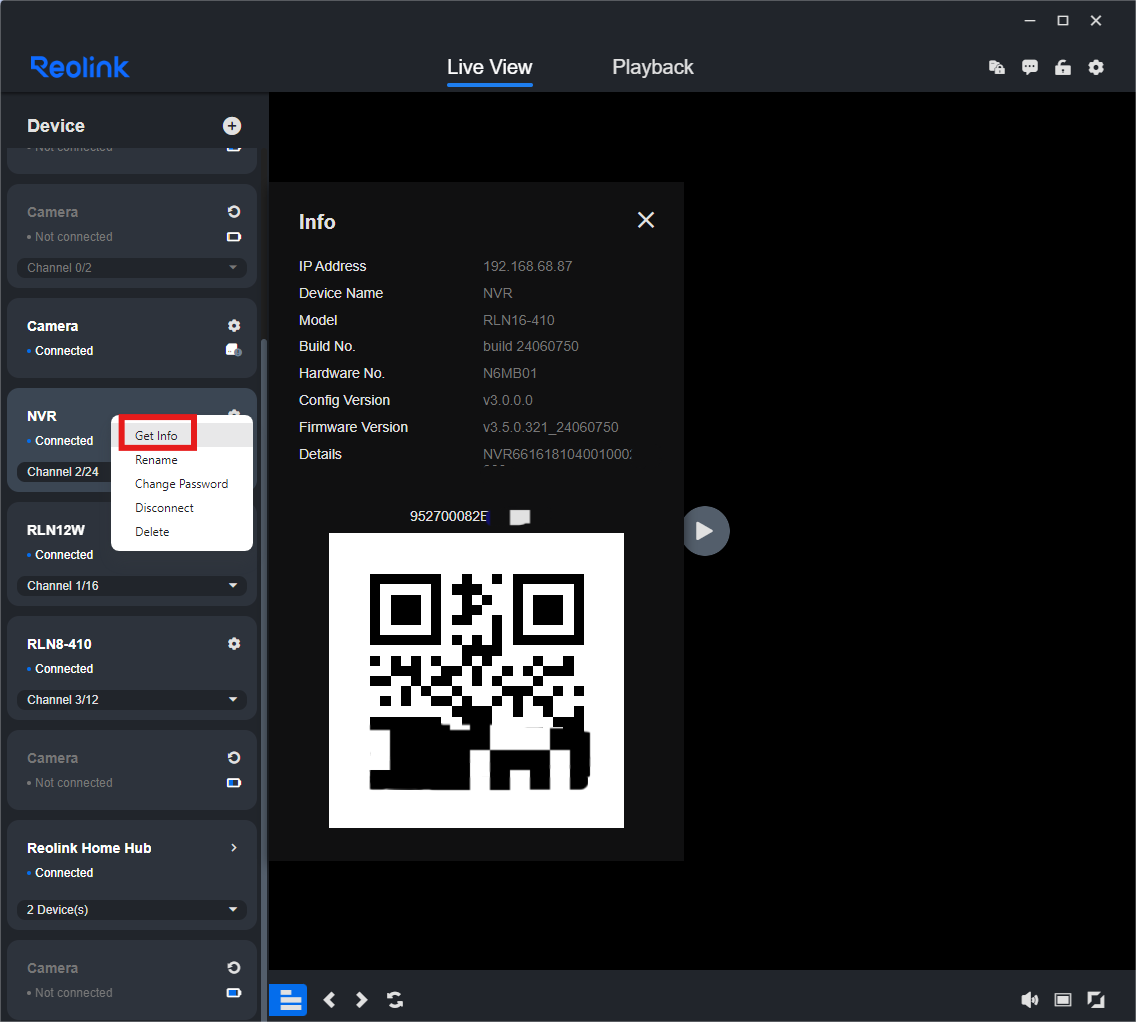Click the hardware number N6MB01
This screenshot has width=1136, height=1022.
tap(510, 374)
